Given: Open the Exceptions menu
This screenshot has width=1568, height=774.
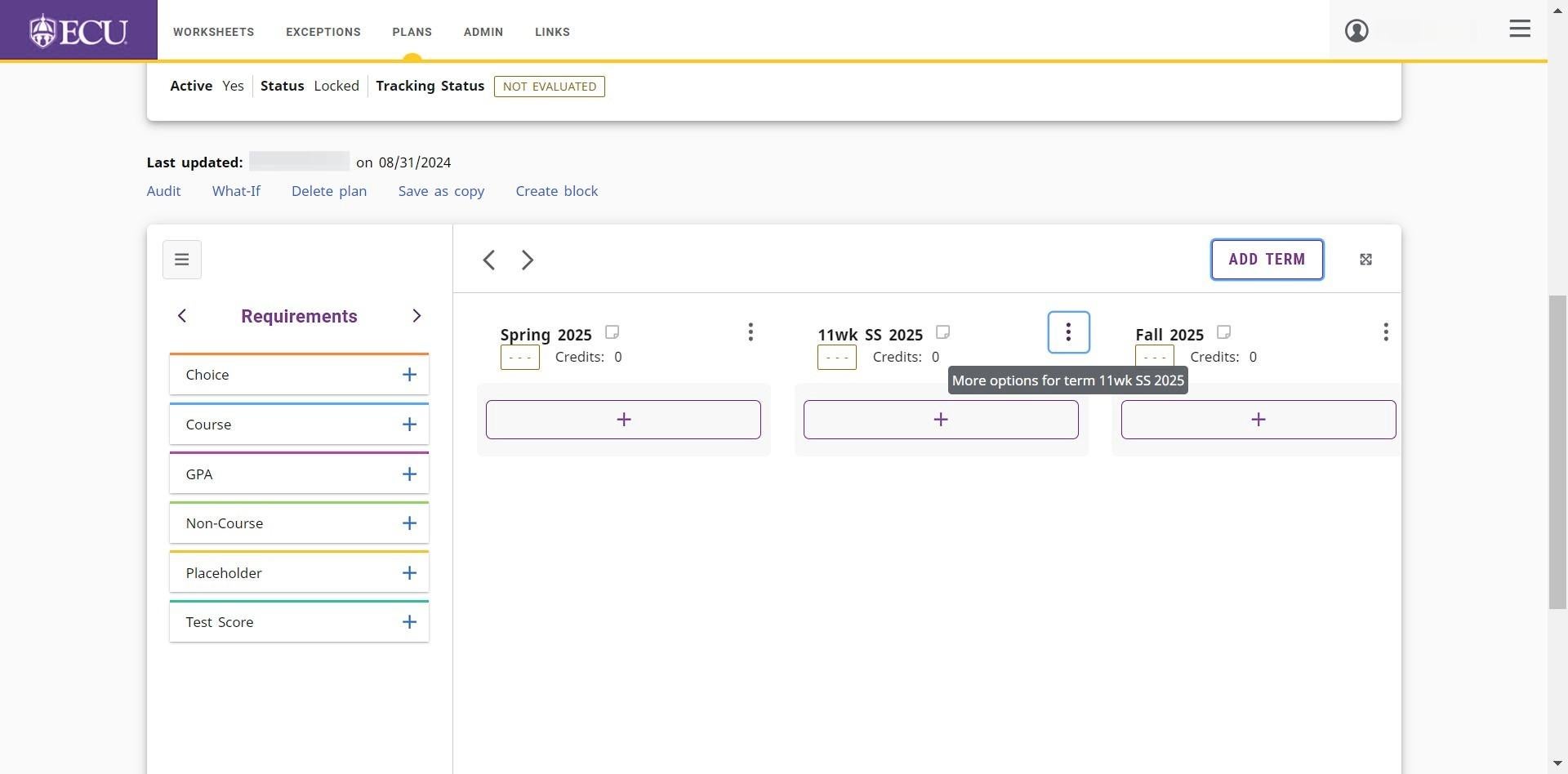Looking at the screenshot, I should (323, 32).
